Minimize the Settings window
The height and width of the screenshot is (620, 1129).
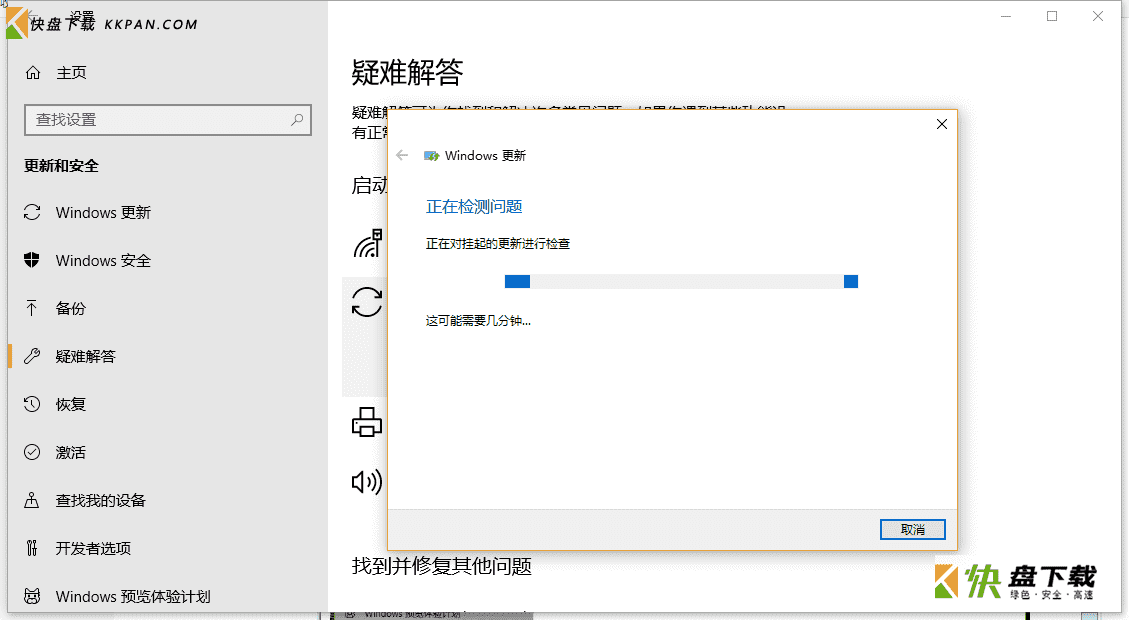pos(1006,16)
